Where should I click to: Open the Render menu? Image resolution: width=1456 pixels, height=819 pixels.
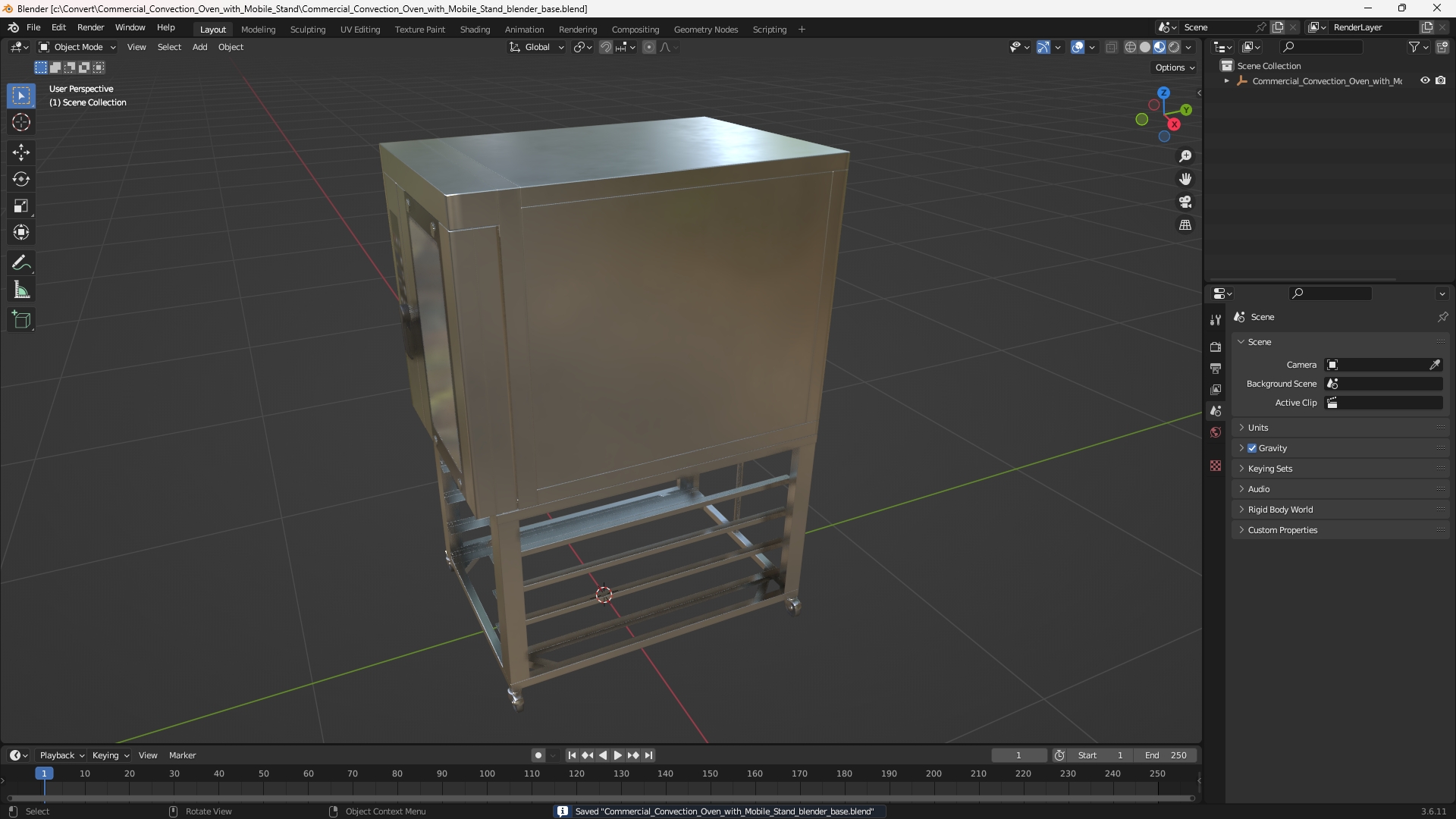tap(90, 27)
